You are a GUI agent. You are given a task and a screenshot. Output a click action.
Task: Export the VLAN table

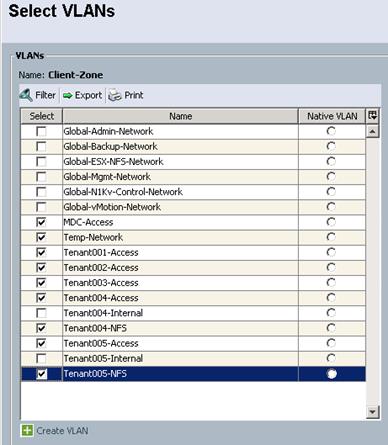click(82, 95)
